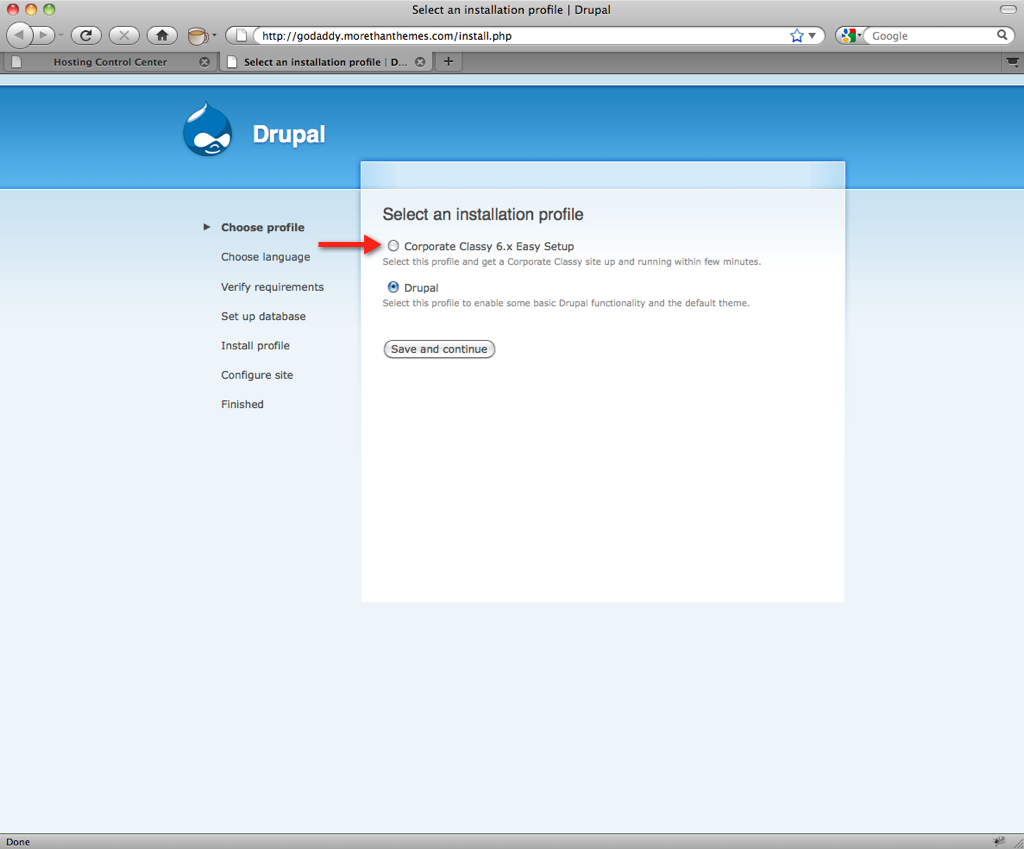Open the Google search engine selector

point(850,36)
